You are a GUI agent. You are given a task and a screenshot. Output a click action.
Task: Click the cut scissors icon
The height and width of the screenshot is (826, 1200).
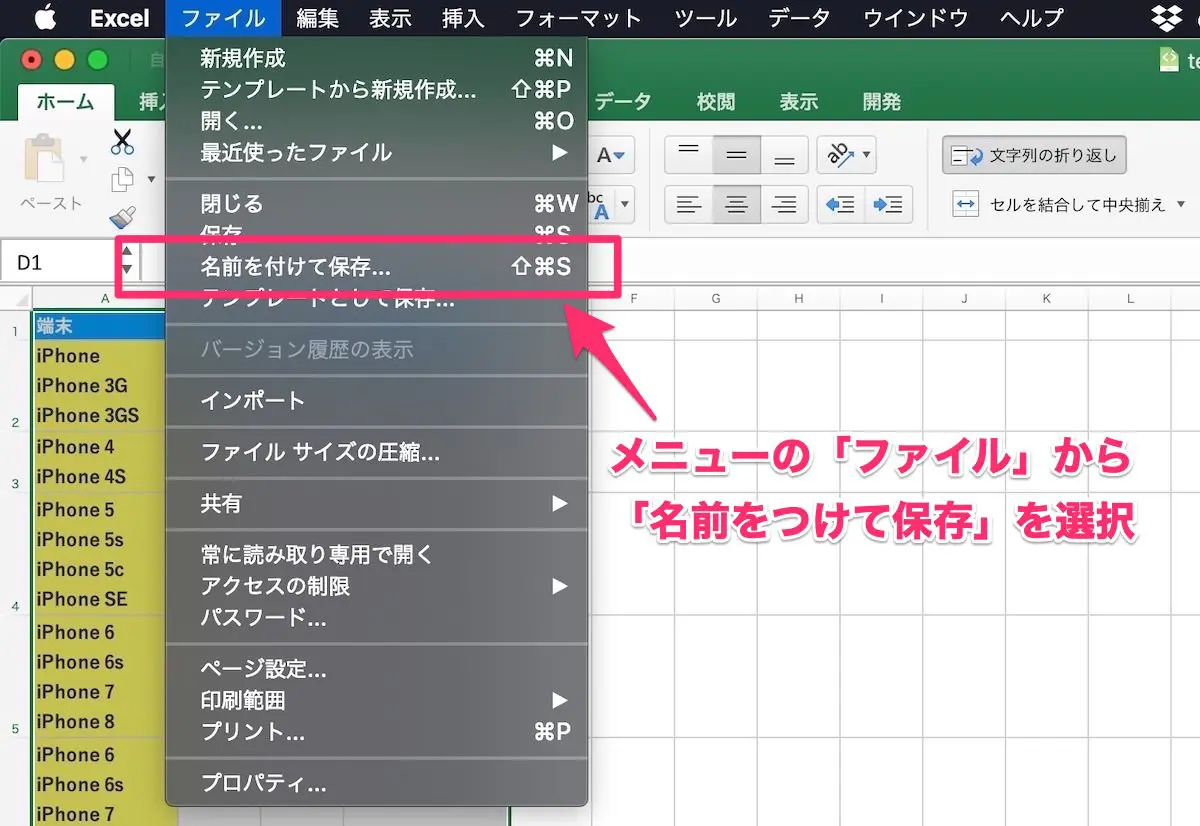click(x=122, y=141)
